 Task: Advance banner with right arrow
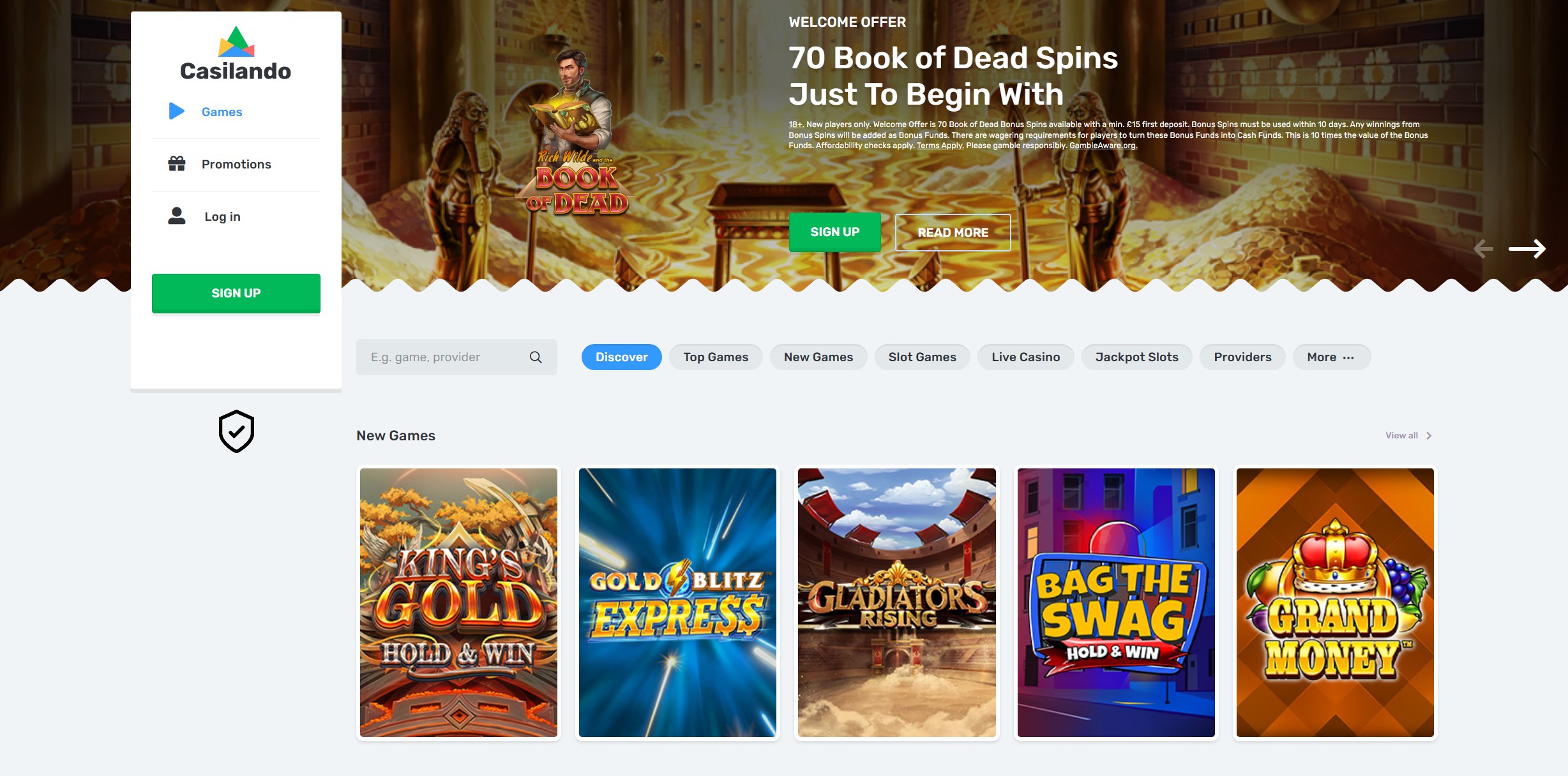pos(1527,248)
